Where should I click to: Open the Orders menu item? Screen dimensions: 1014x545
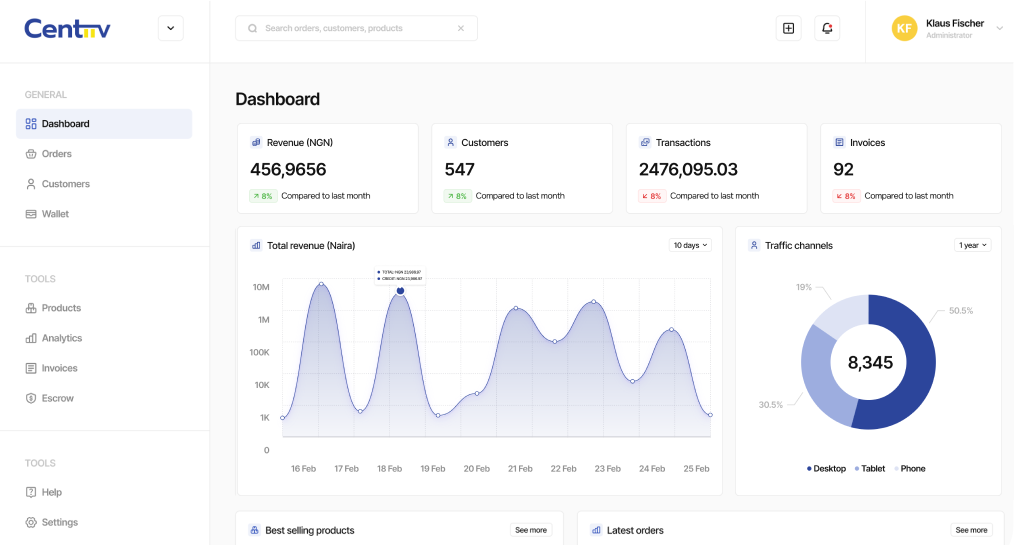[57, 154]
